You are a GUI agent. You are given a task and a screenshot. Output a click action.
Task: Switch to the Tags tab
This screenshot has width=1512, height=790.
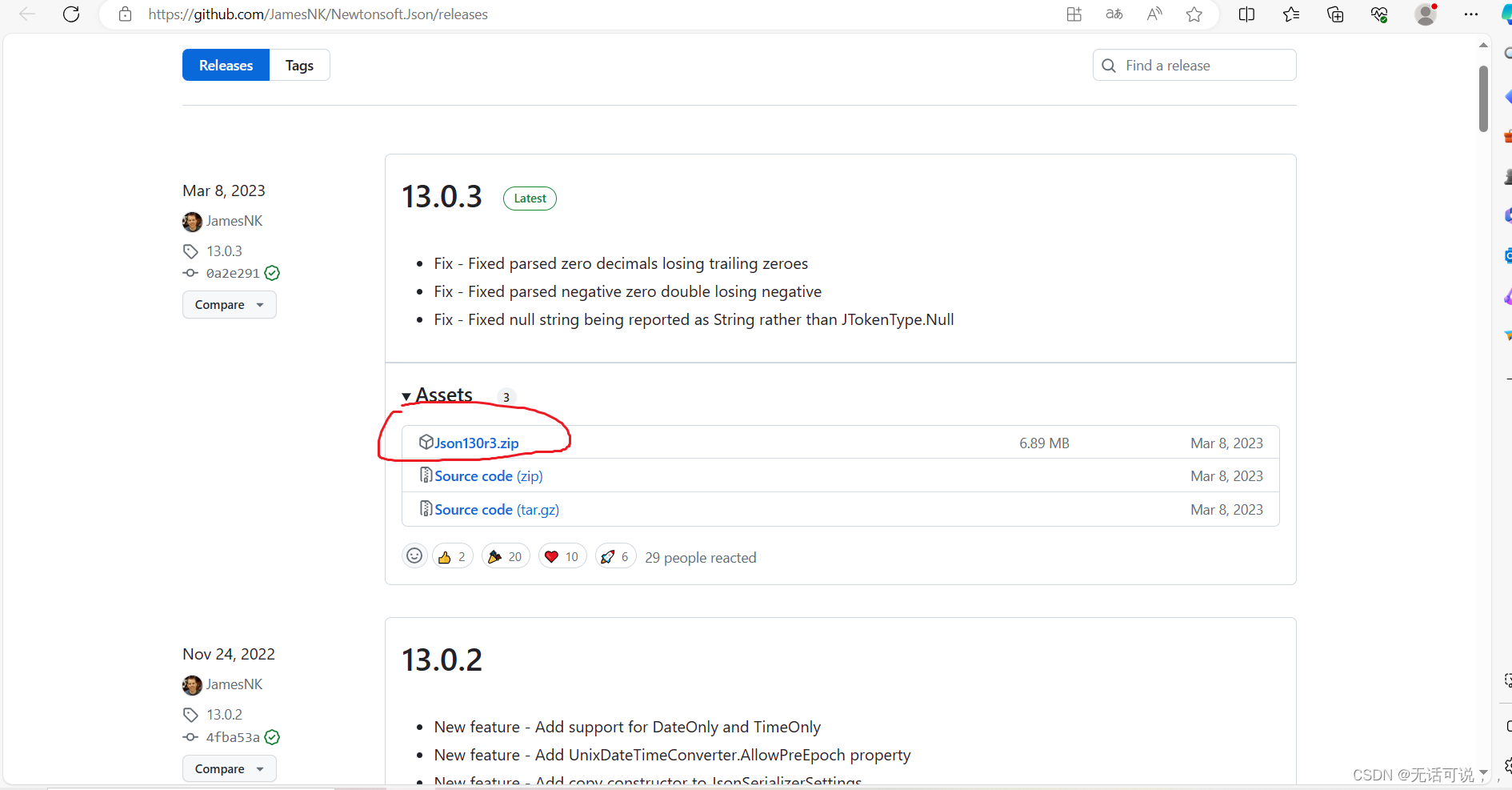pos(299,66)
